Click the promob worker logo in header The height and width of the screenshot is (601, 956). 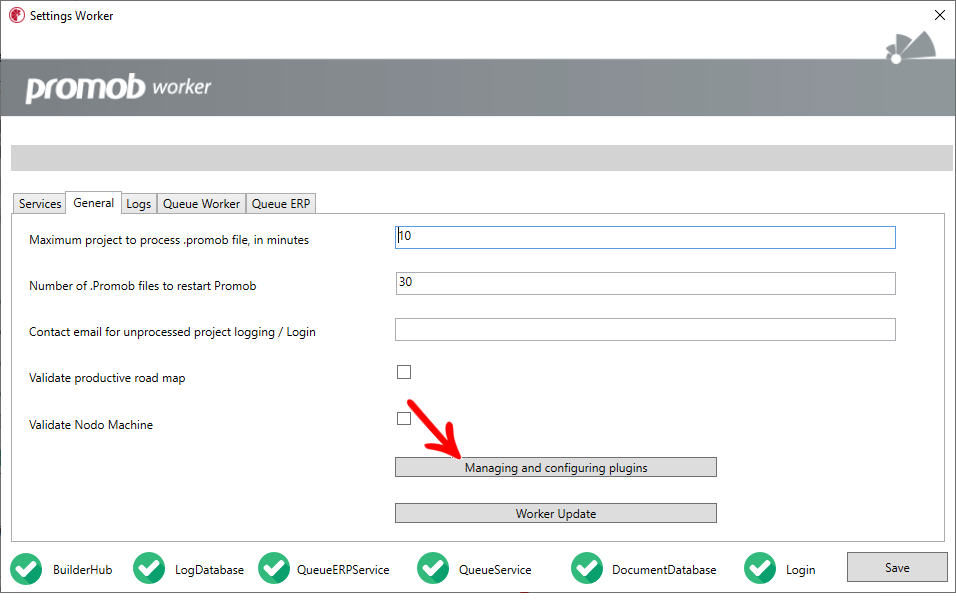[x=118, y=88]
